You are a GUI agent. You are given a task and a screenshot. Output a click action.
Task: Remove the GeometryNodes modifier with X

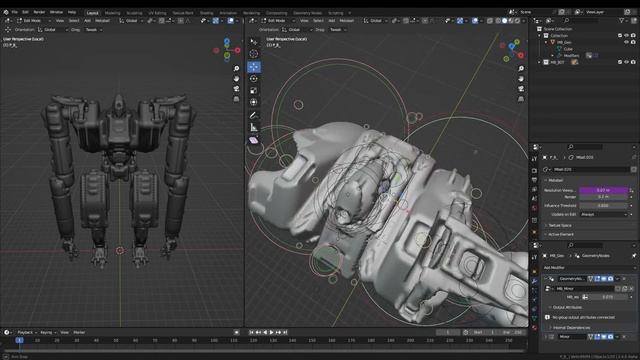(x=625, y=279)
